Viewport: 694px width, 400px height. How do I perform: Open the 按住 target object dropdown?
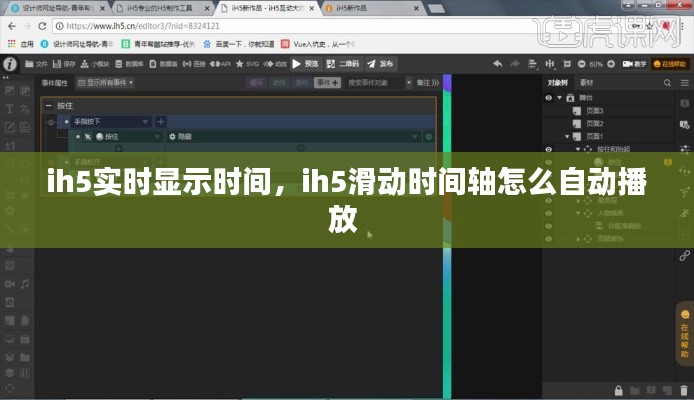click(157, 137)
